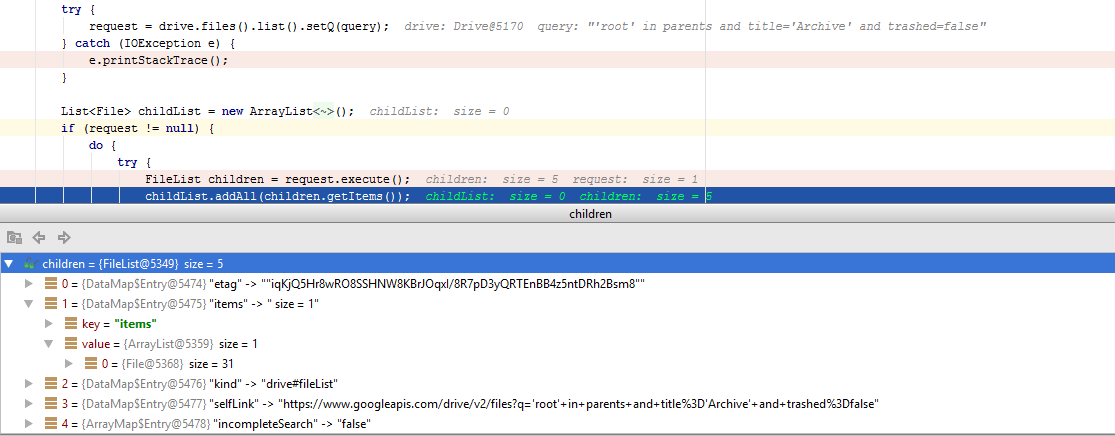
Task: Expand entry 0 with key "etag"
Action: [28, 284]
